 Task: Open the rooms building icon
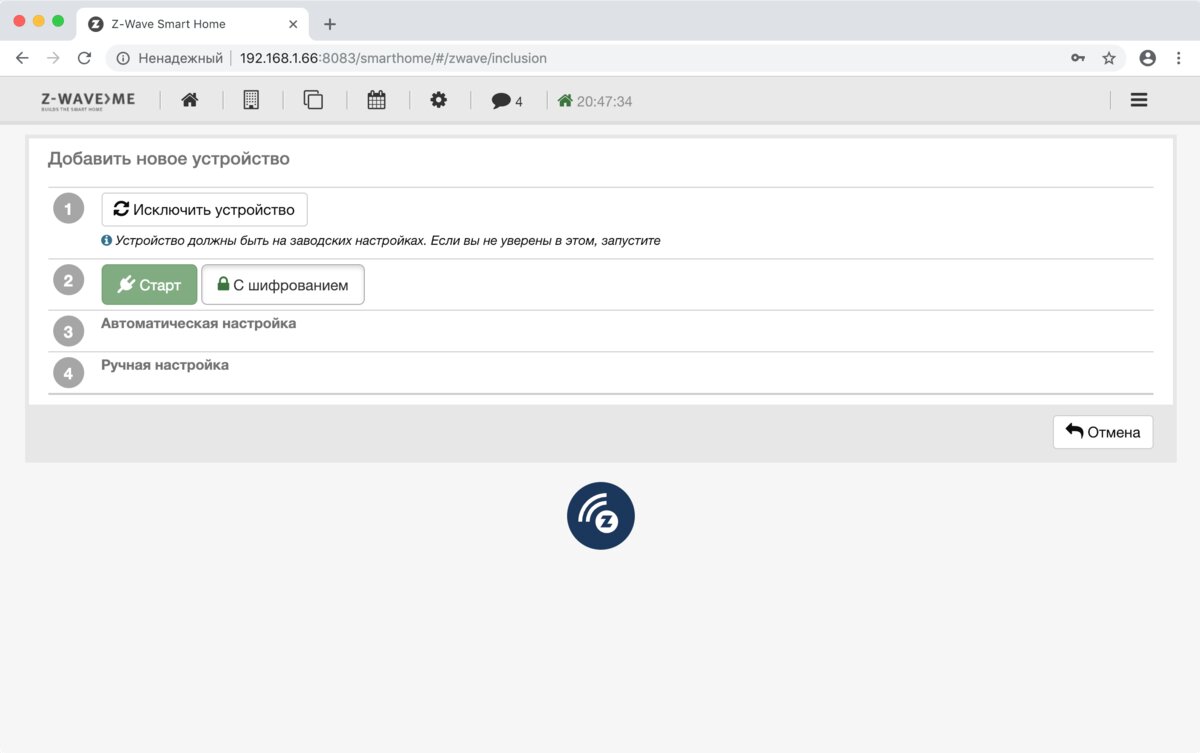[x=251, y=100]
